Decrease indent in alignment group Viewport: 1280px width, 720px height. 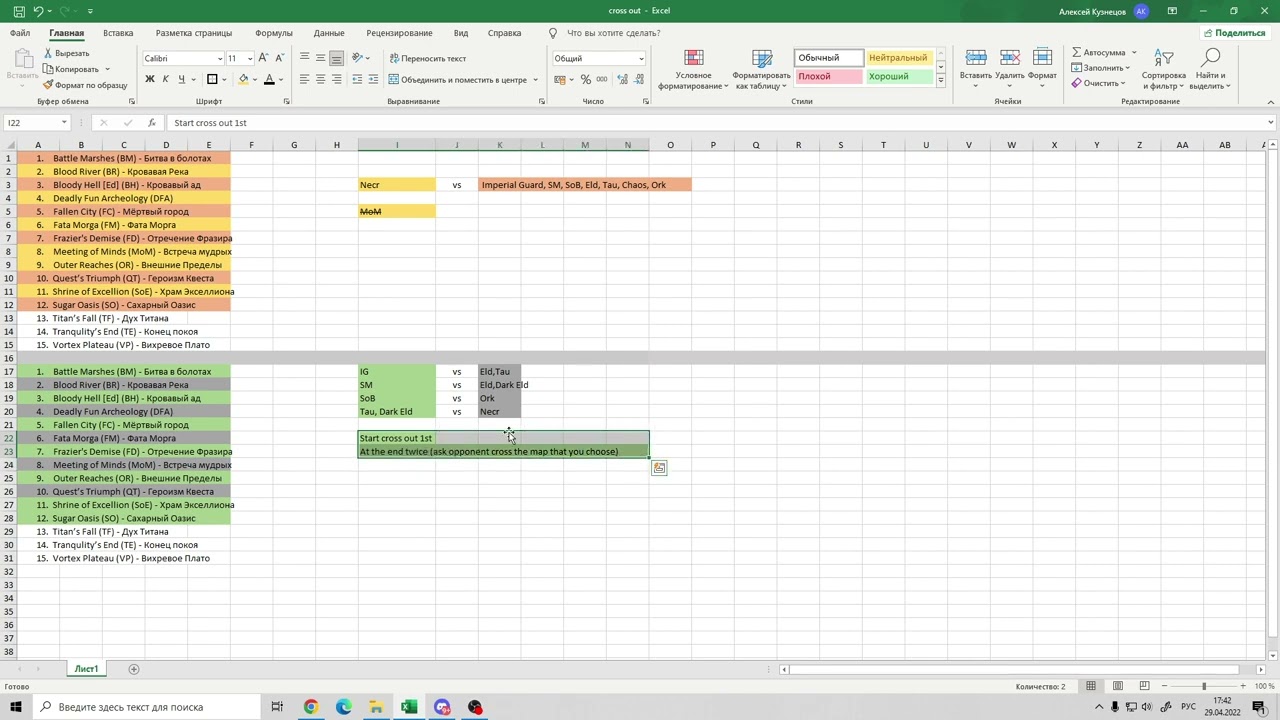click(x=358, y=79)
